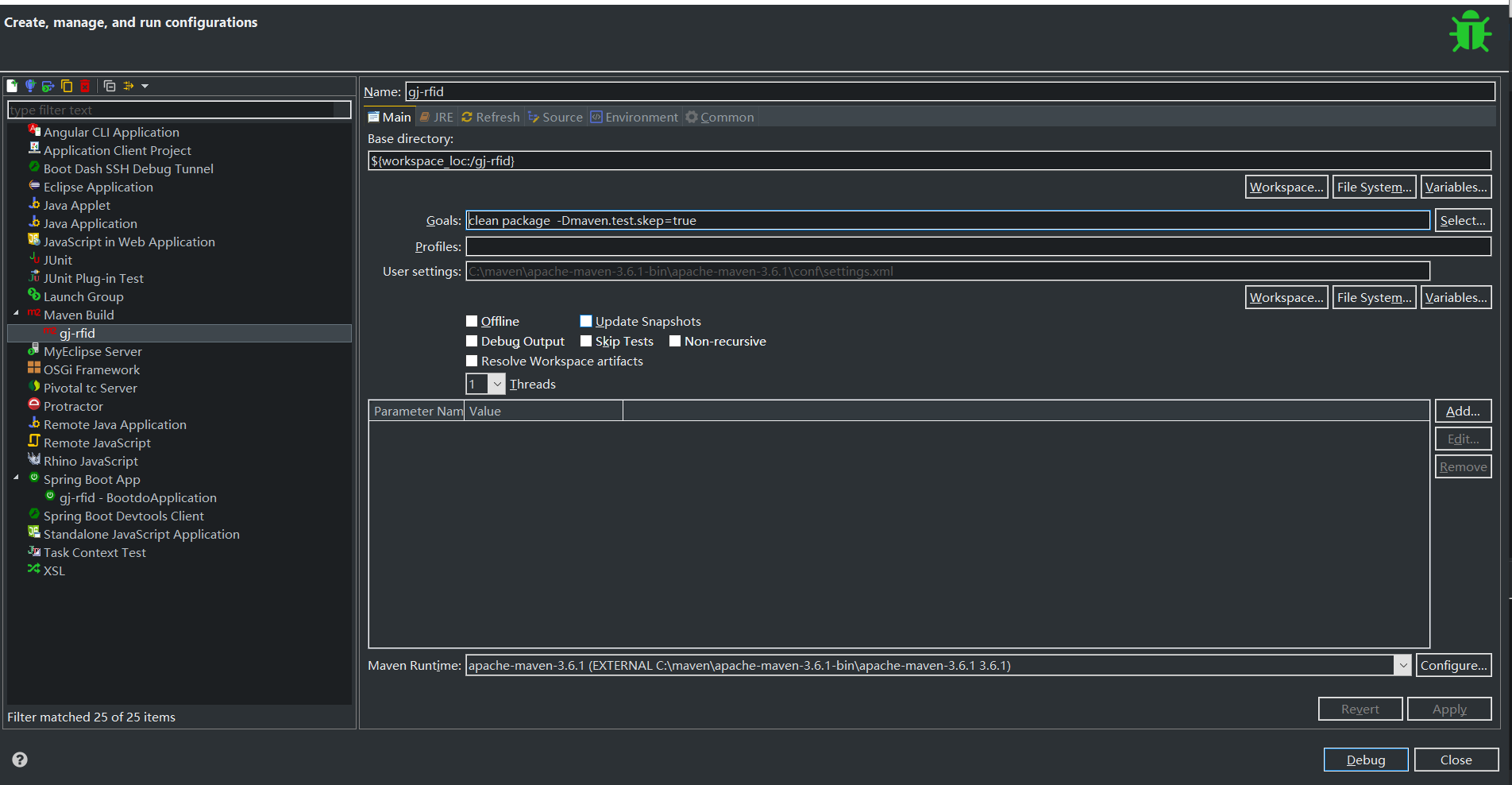Open the Maven Runtime dropdown
The image size is (1512, 785).
coord(1402,665)
